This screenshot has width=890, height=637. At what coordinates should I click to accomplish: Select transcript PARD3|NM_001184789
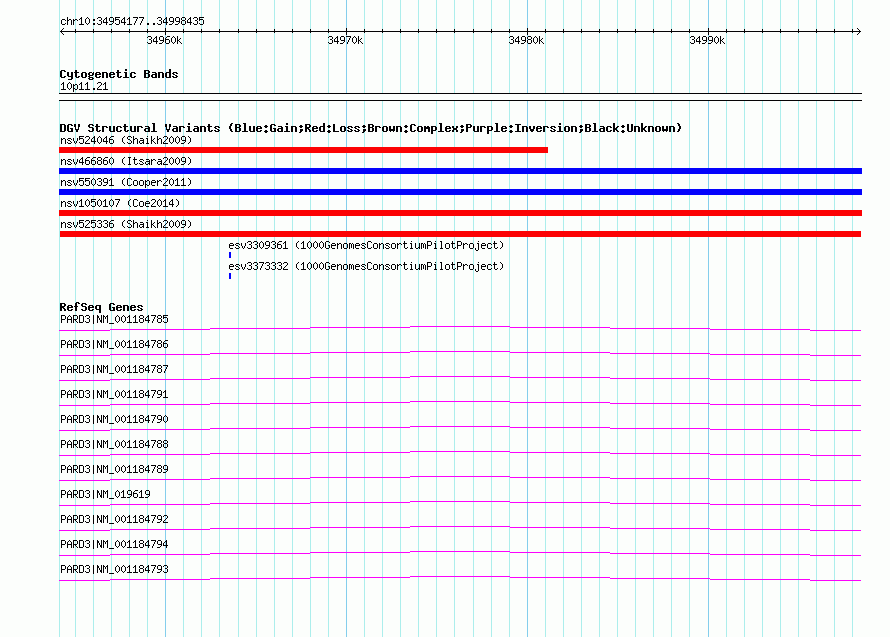click(x=114, y=470)
